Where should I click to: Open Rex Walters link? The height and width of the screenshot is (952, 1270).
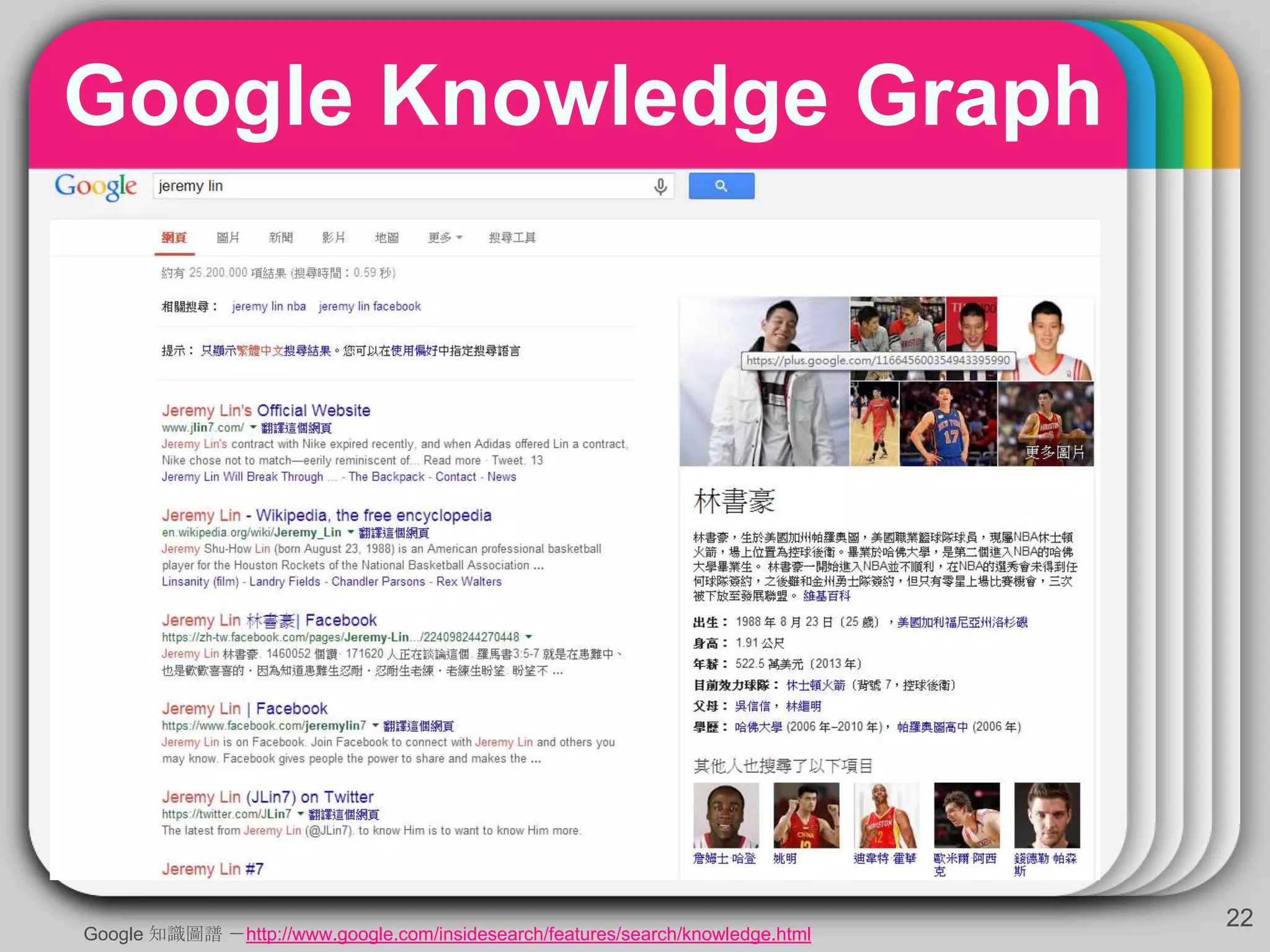[469, 581]
